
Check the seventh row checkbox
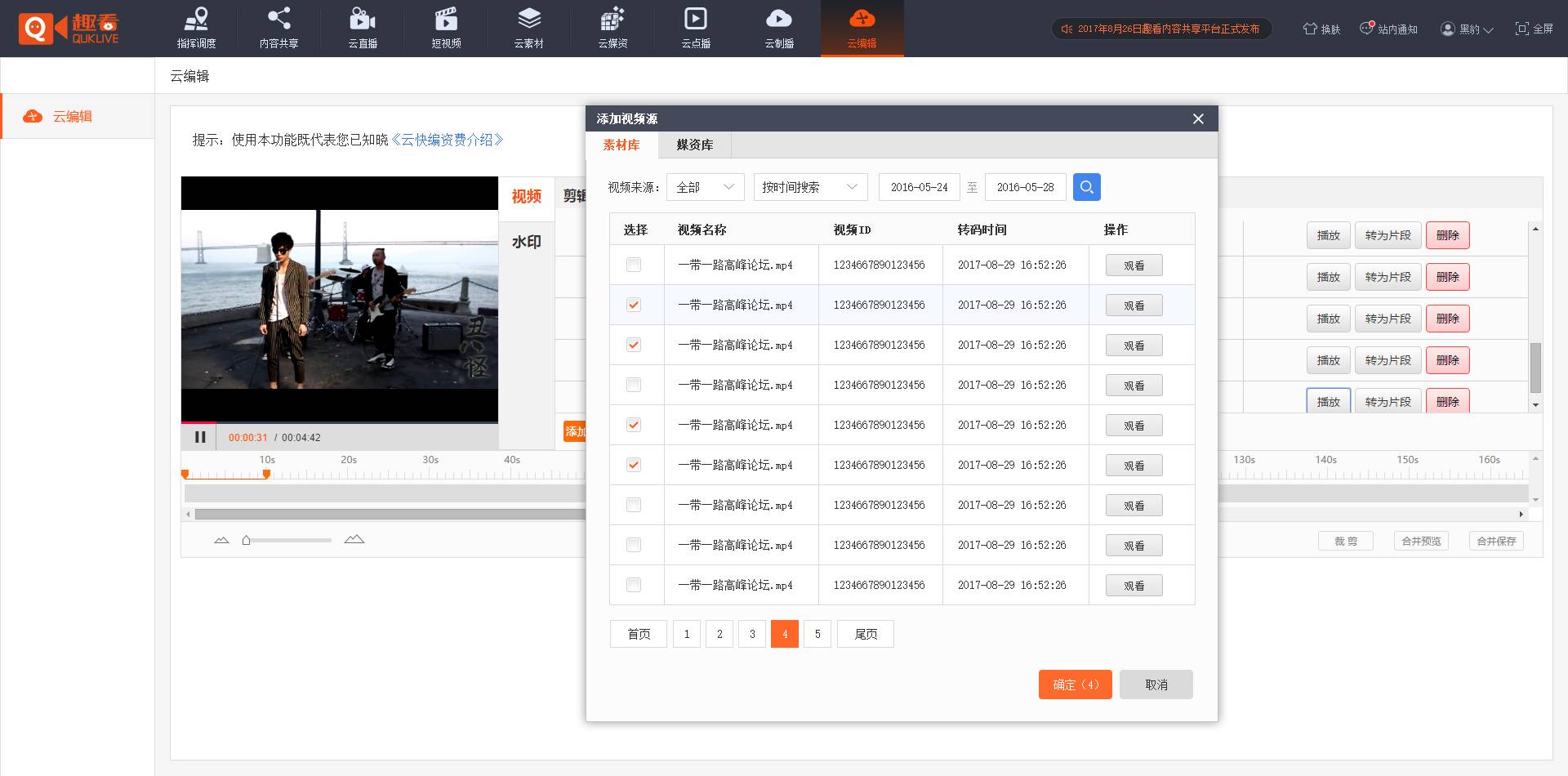pos(634,505)
